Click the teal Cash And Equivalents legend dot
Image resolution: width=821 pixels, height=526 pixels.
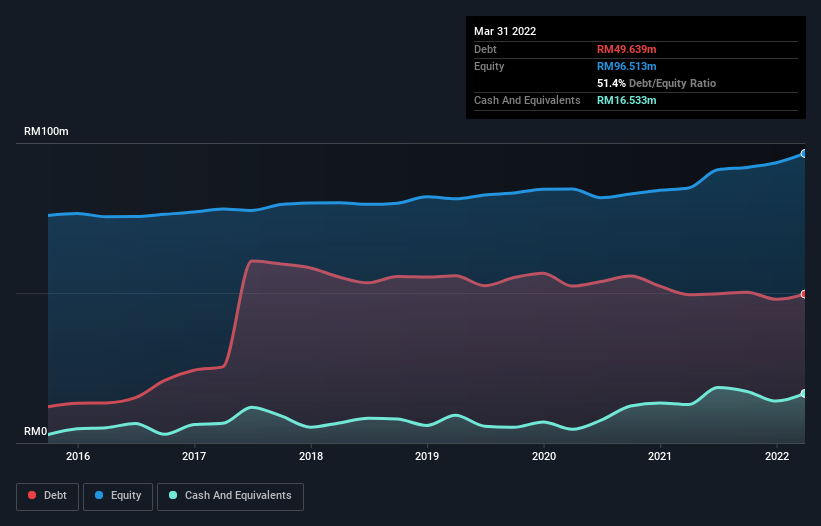coord(173,495)
